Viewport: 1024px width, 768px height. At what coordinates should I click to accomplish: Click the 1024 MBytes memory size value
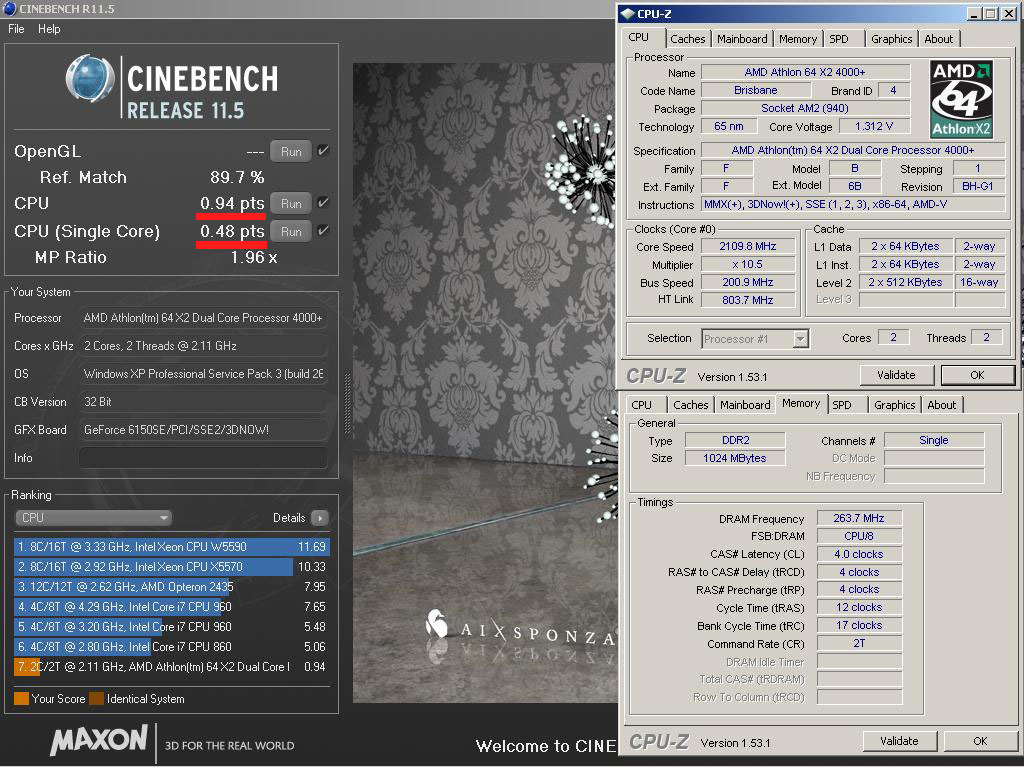[x=735, y=458]
